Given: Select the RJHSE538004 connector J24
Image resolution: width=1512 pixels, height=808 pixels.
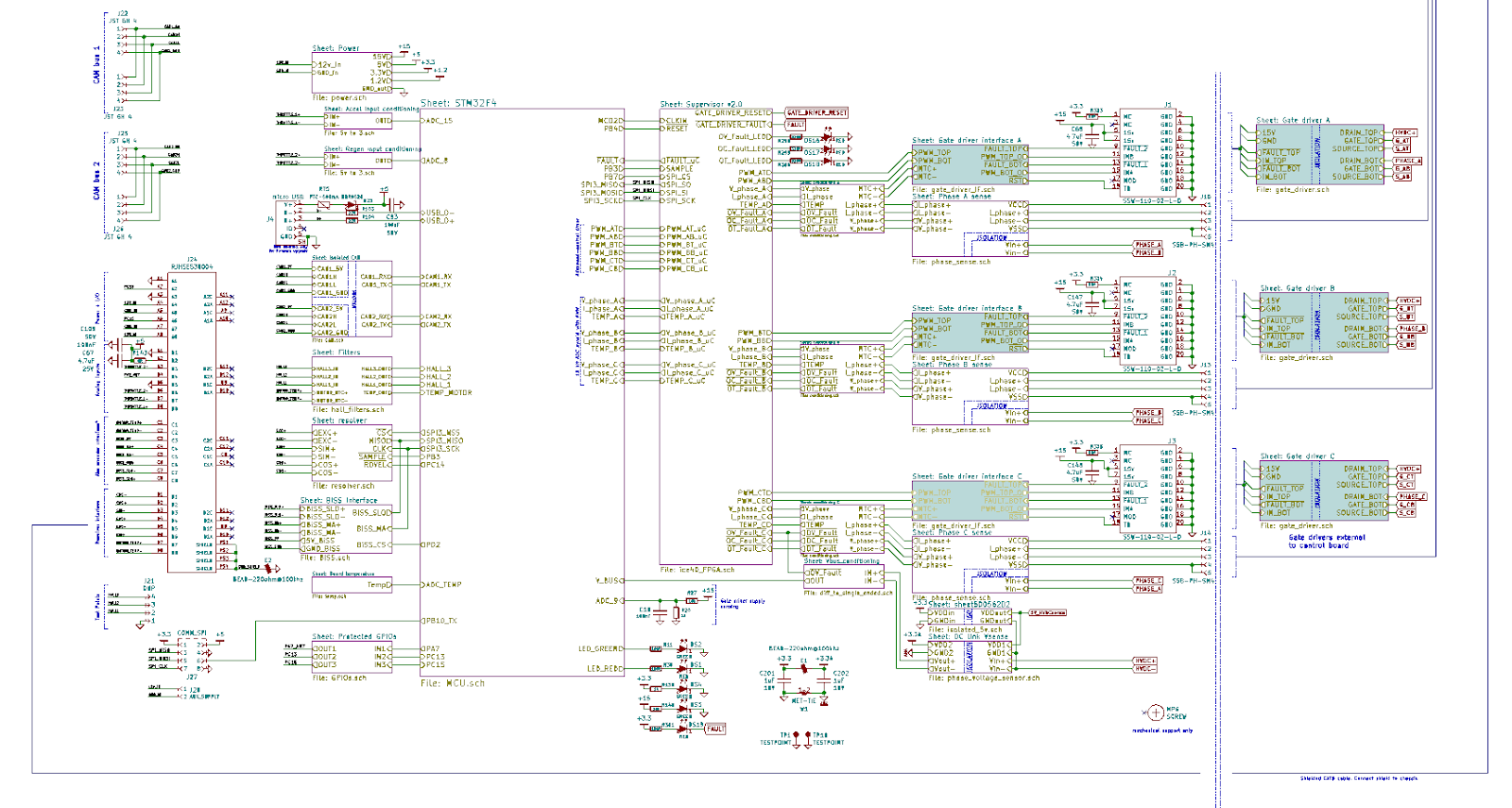Looking at the screenshot, I should [x=192, y=422].
